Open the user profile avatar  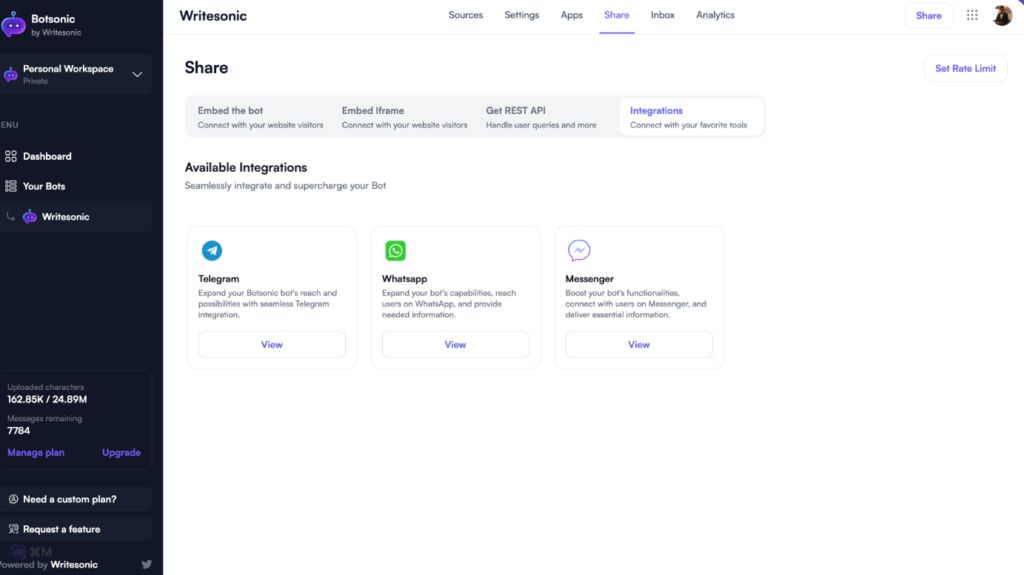pos(1002,15)
